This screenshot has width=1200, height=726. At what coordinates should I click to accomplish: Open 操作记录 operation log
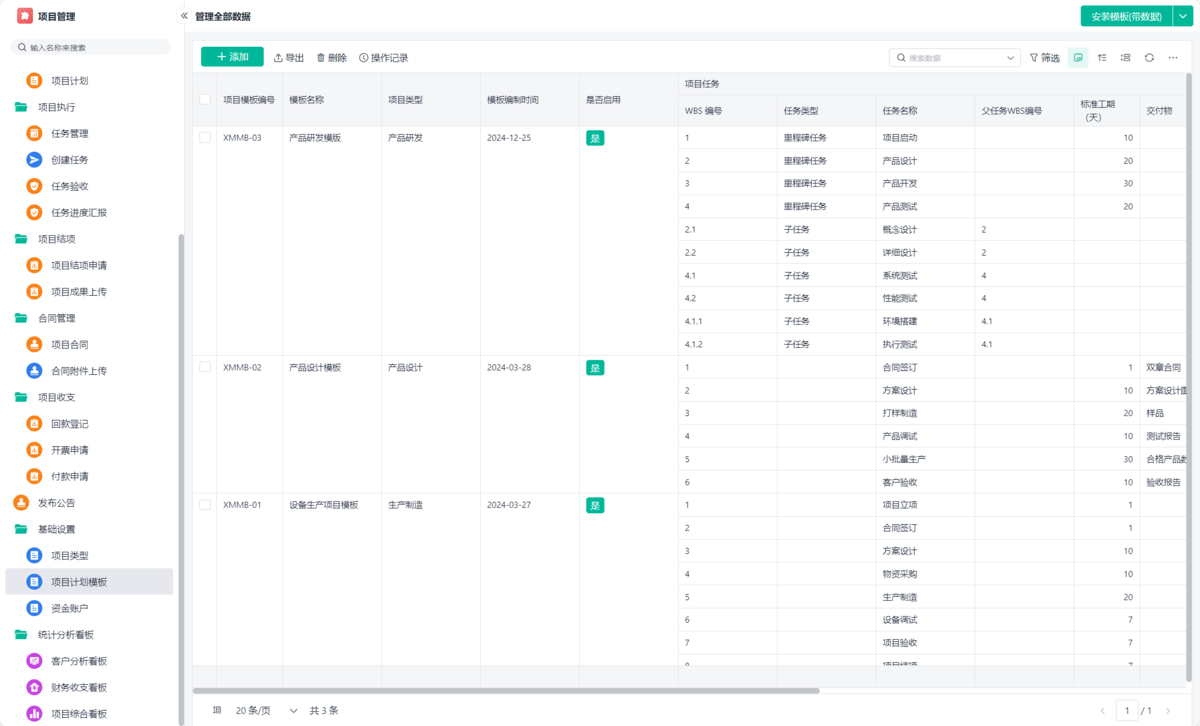click(384, 58)
